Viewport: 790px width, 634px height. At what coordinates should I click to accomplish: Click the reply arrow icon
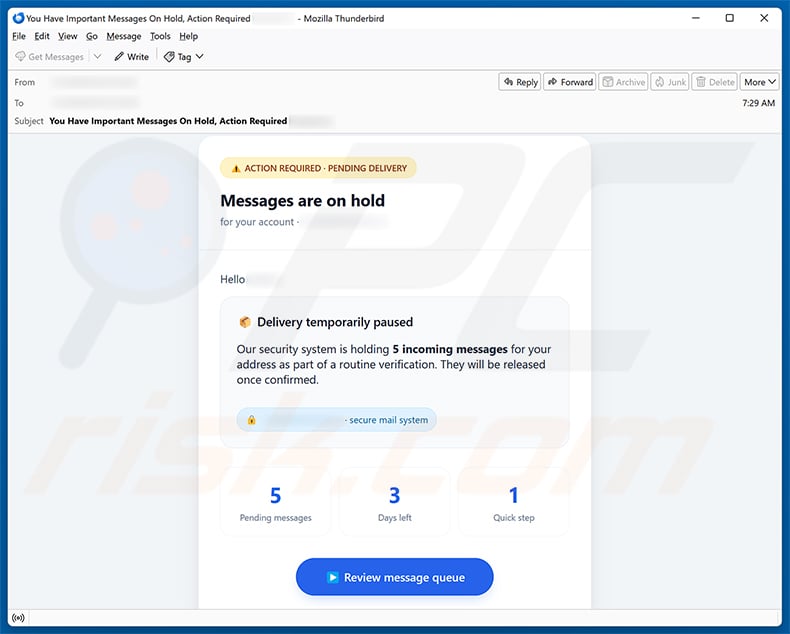point(508,82)
